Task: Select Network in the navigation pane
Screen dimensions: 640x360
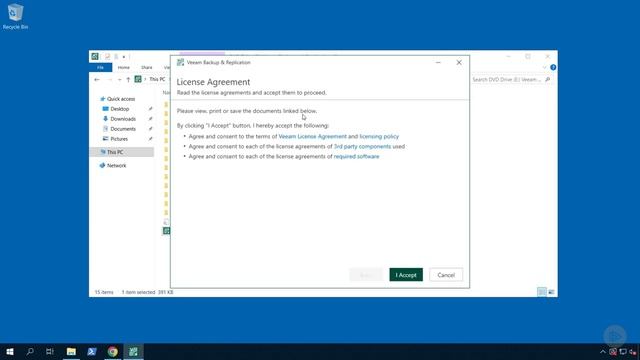Action: point(116,165)
